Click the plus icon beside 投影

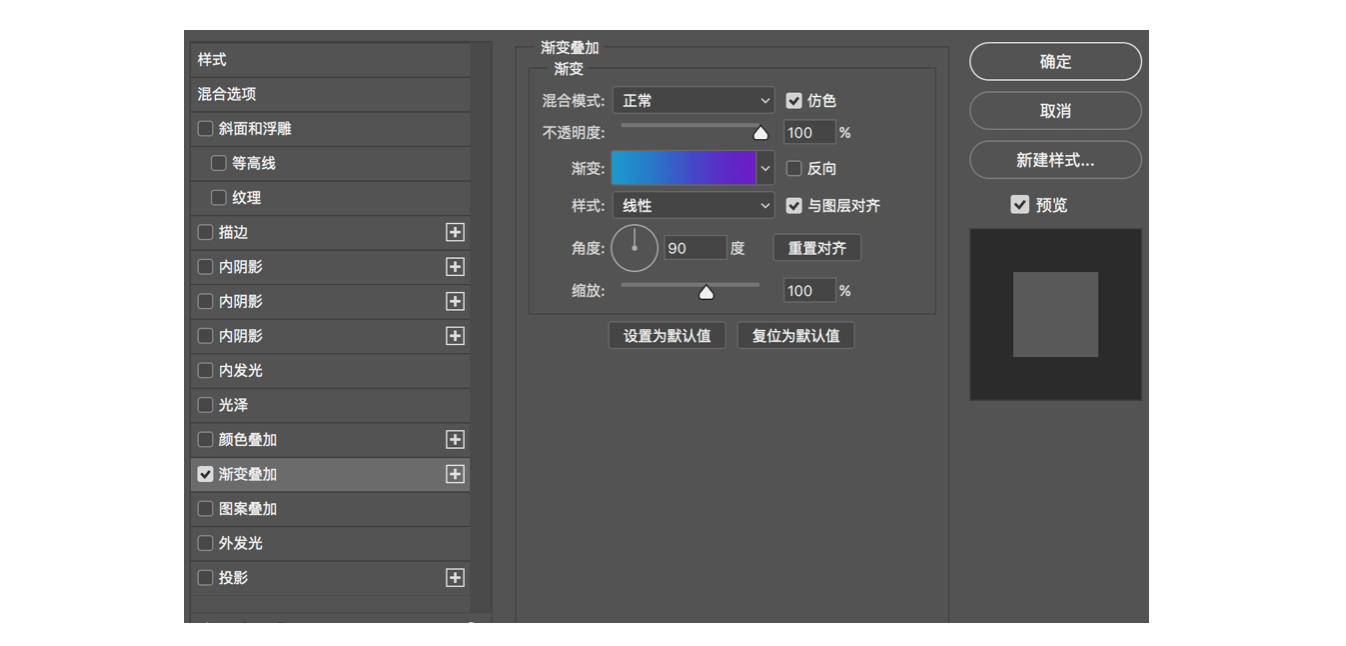pos(455,578)
